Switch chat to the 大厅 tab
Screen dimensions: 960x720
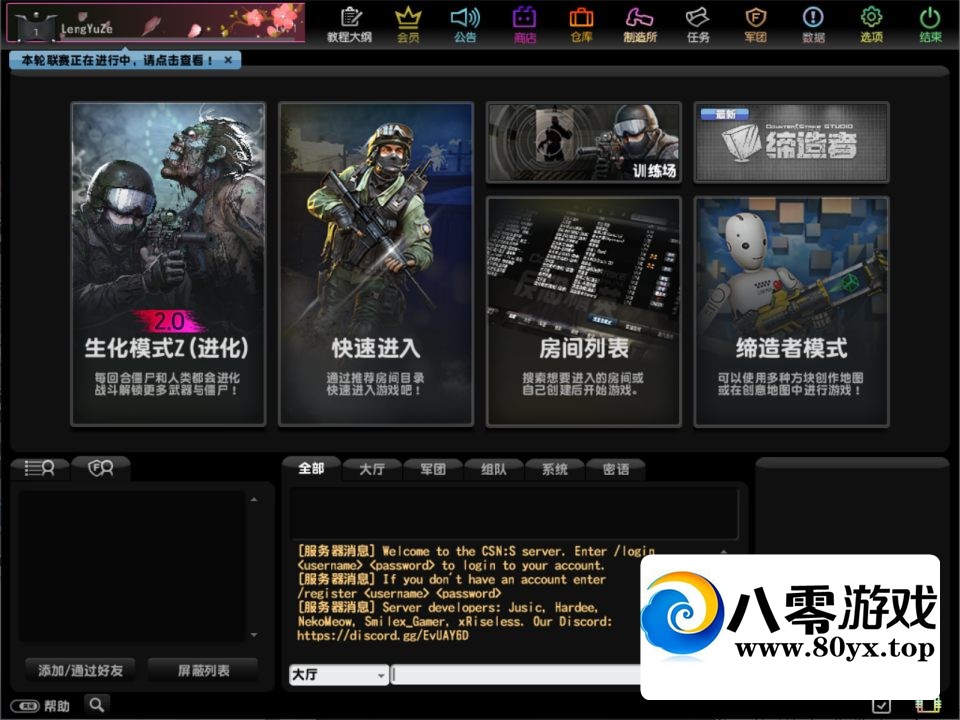click(372, 469)
